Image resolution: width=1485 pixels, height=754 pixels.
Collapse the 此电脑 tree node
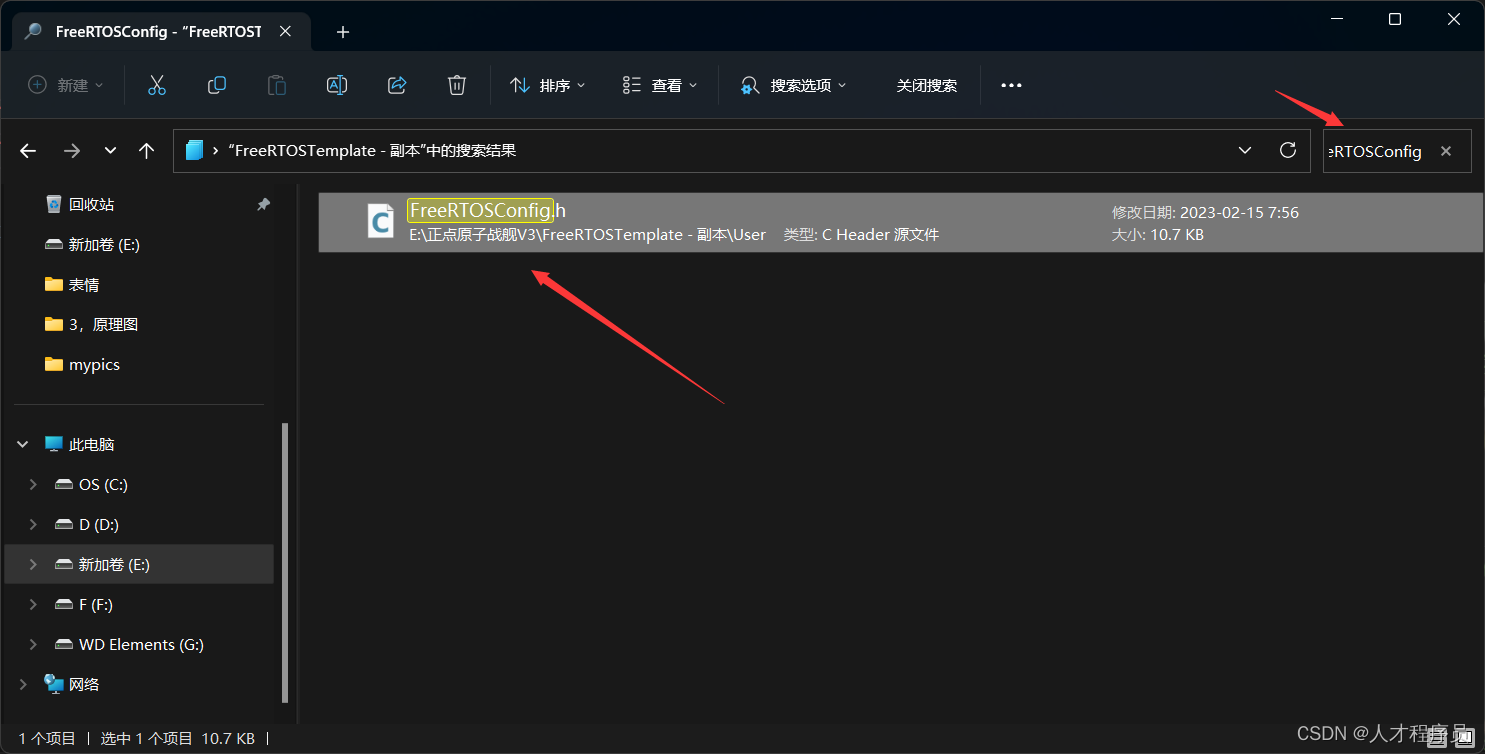tap(24, 444)
